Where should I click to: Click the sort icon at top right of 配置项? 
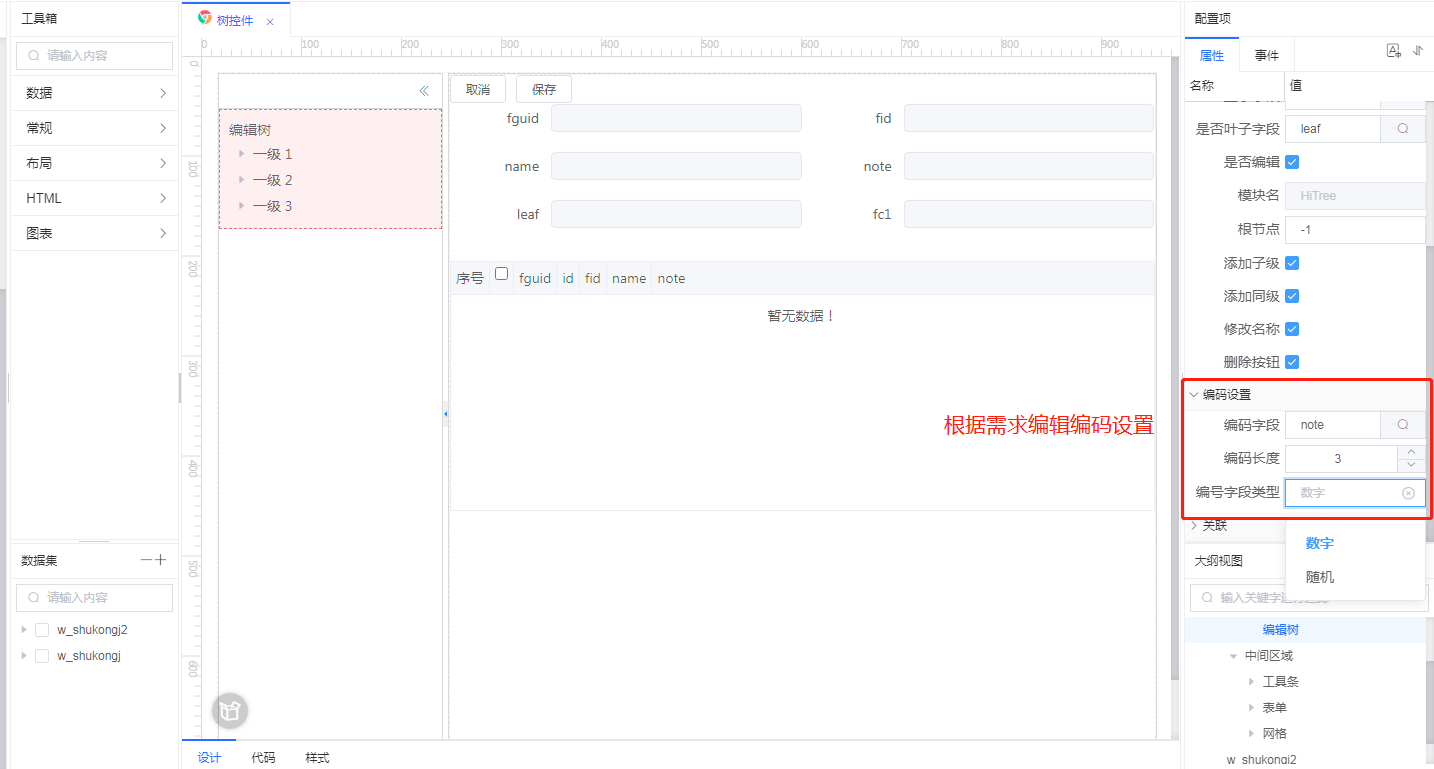pos(1418,51)
